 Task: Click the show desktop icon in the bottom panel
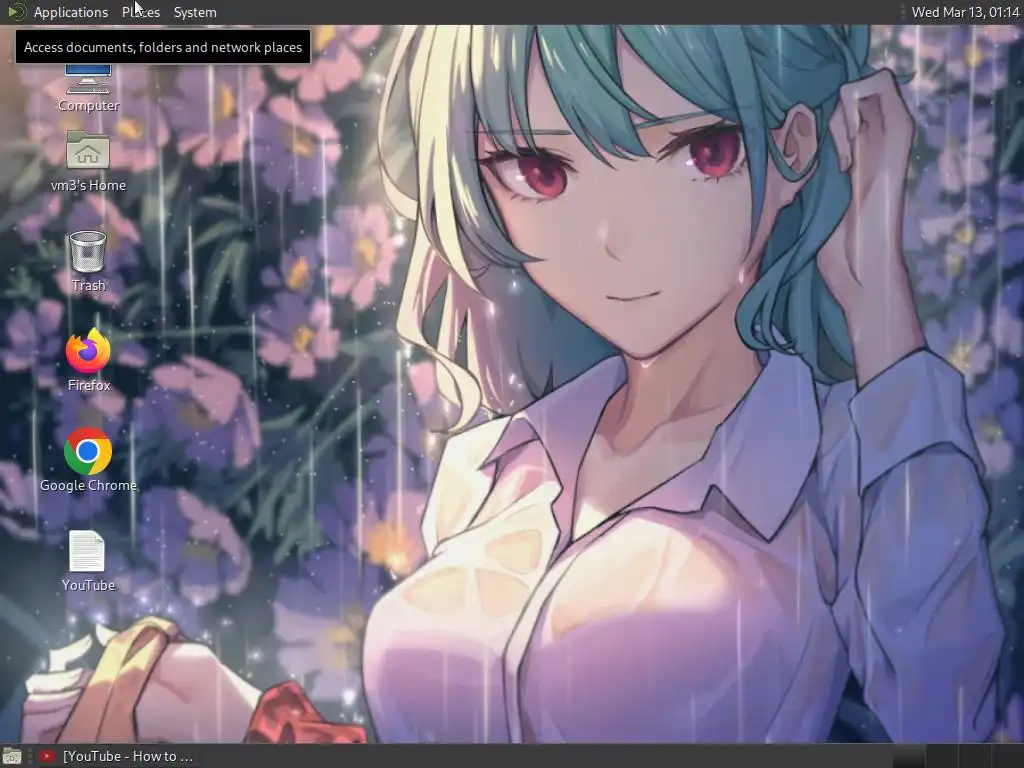pyautogui.click(x=12, y=756)
